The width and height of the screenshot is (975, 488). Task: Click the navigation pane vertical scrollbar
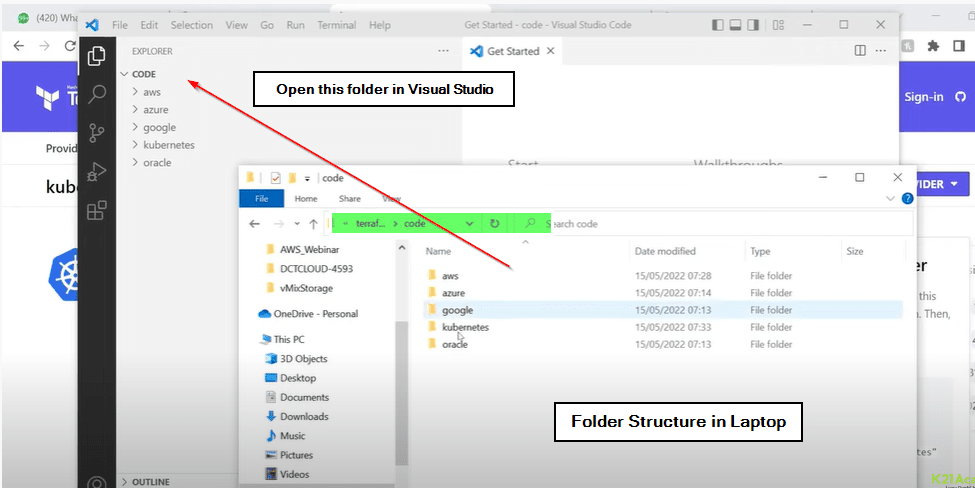(x=402, y=393)
